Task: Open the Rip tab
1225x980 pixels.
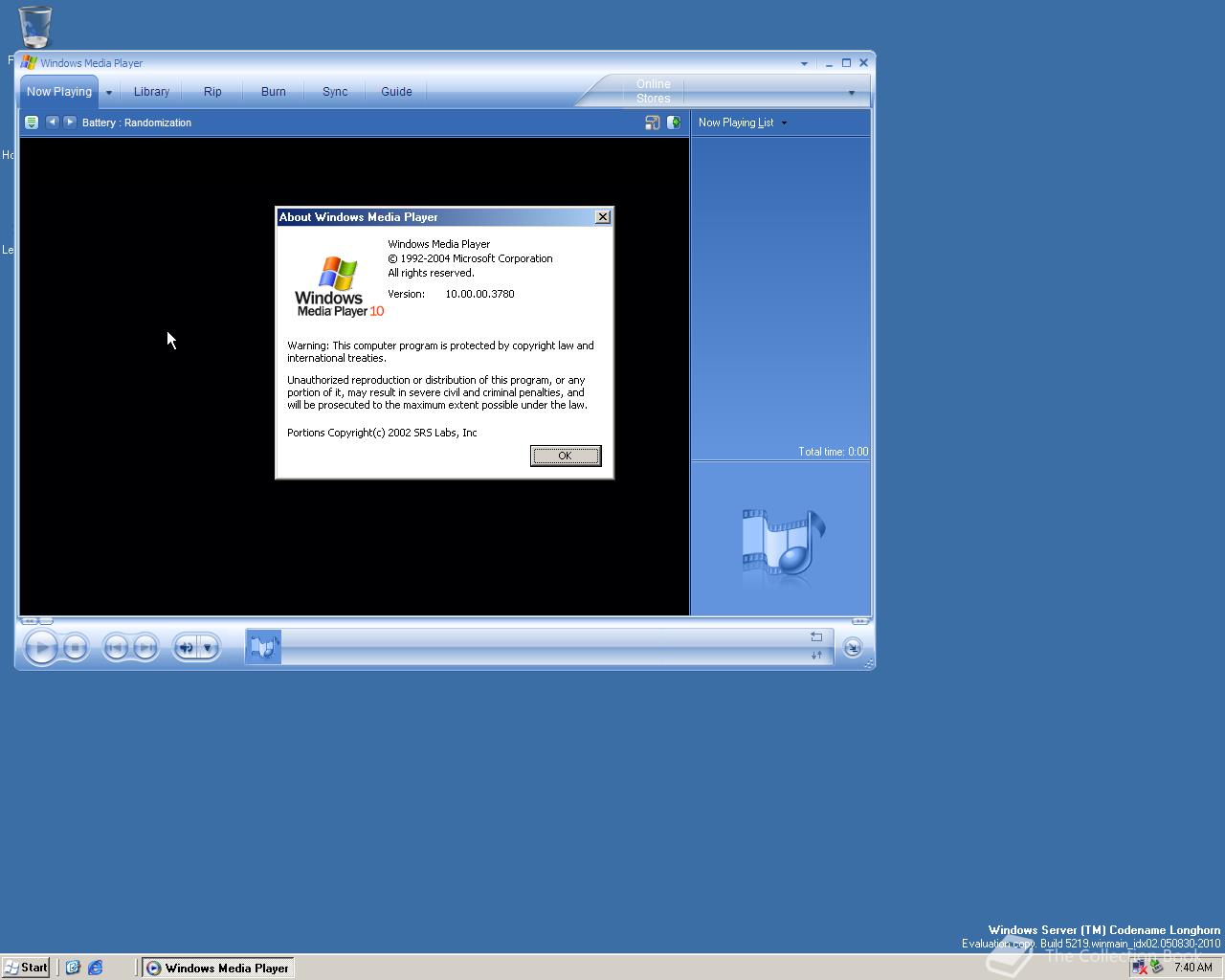Action: [212, 92]
